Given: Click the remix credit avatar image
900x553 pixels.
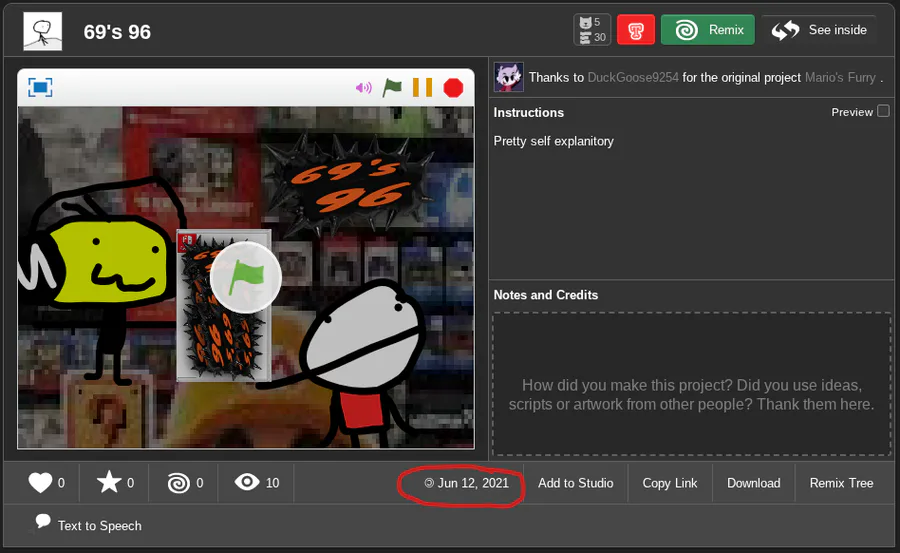Looking at the screenshot, I should [509, 77].
